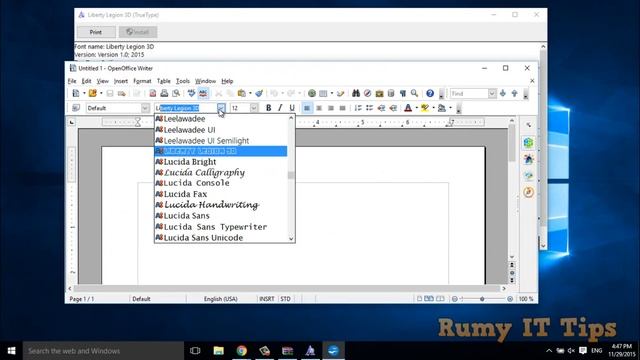Click Font Color red A swatch

(408, 108)
